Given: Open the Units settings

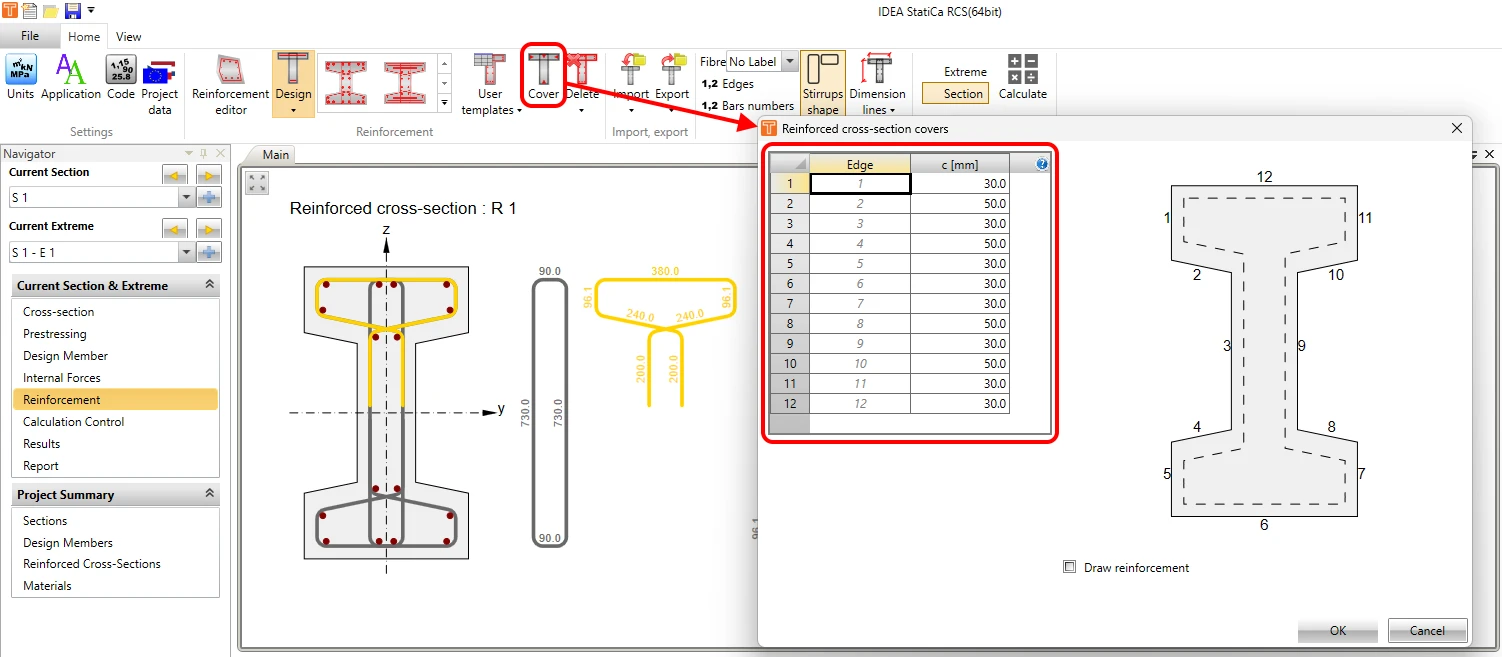Looking at the screenshot, I should (x=20, y=78).
